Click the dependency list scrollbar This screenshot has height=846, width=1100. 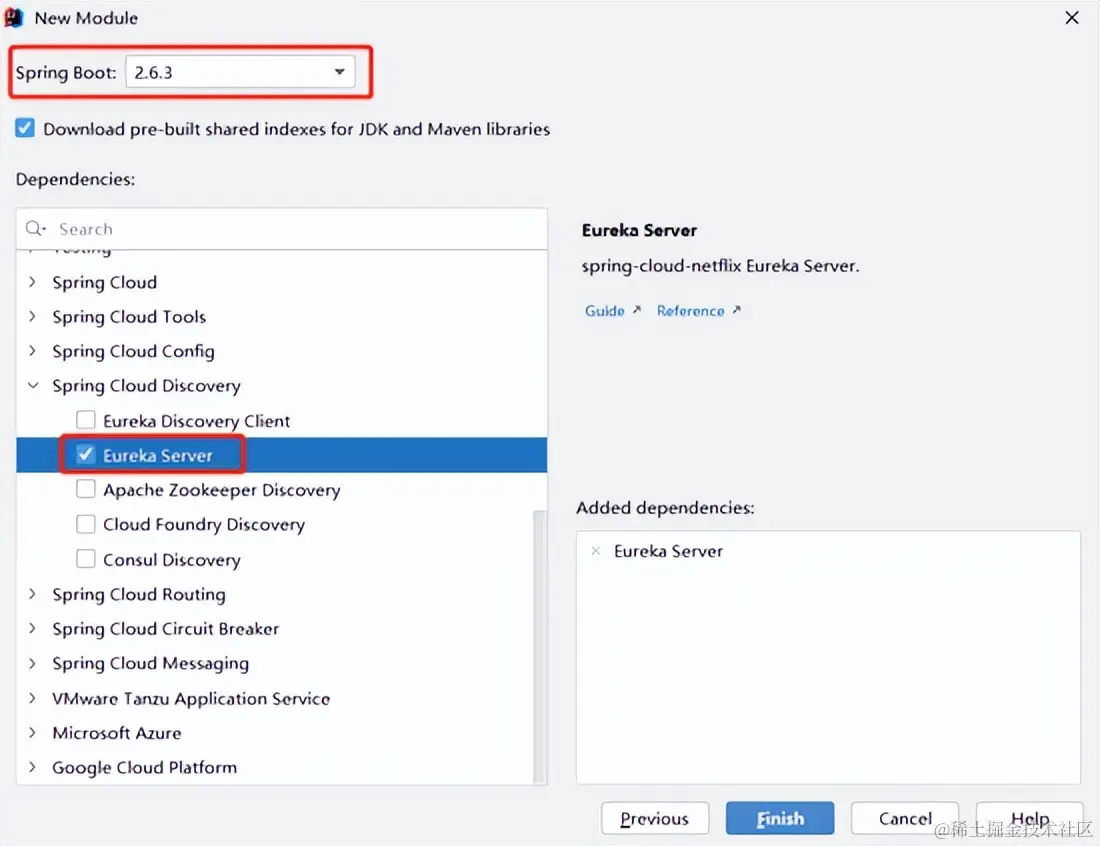click(x=539, y=645)
